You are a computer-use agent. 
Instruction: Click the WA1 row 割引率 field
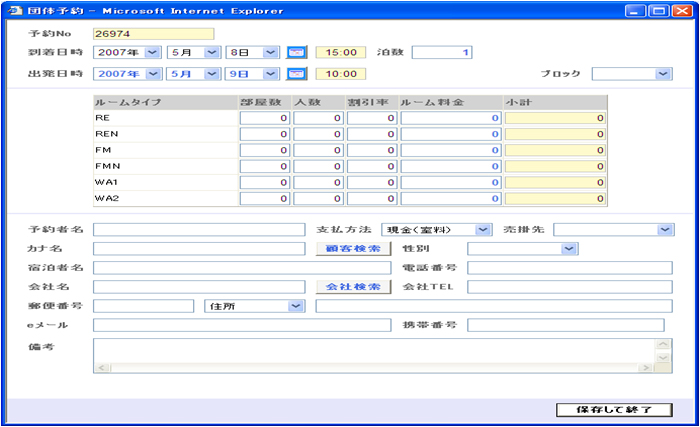(372, 182)
